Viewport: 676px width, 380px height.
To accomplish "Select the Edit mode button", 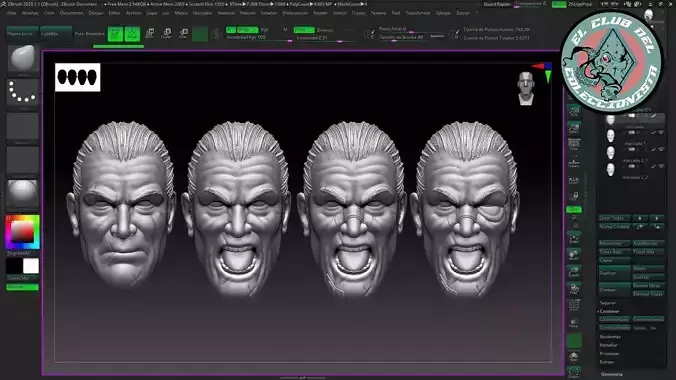I will click(x=115, y=34).
